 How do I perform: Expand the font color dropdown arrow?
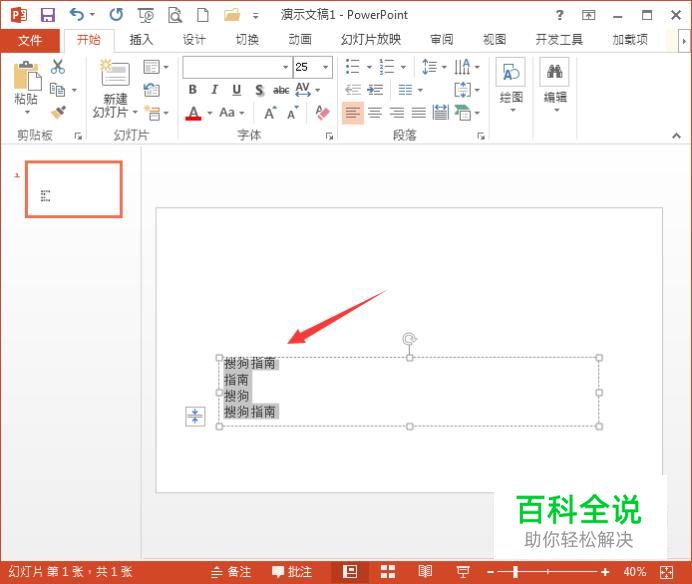(x=210, y=113)
